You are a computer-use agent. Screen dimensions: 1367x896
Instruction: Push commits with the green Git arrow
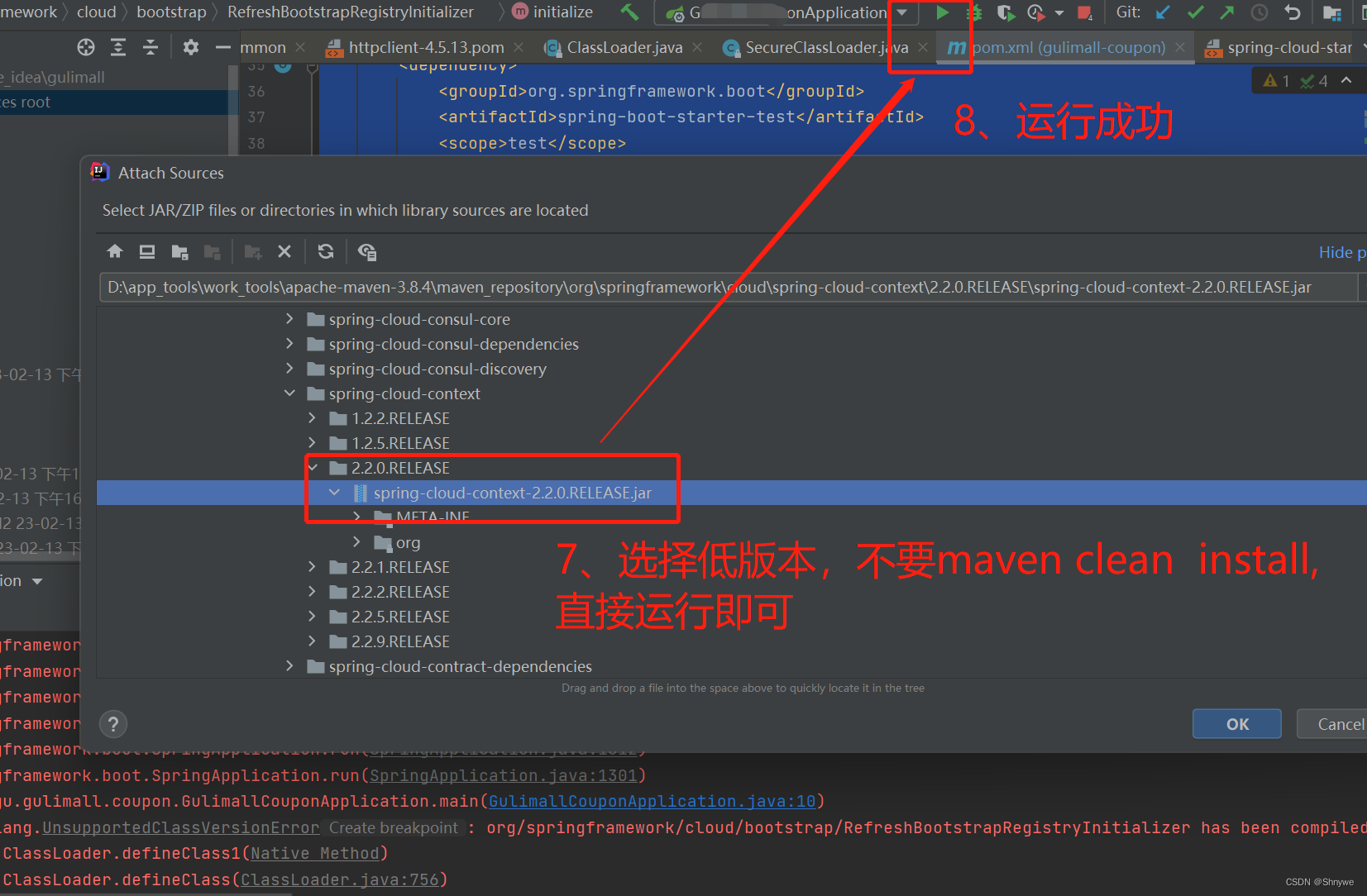pyautogui.click(x=1226, y=12)
